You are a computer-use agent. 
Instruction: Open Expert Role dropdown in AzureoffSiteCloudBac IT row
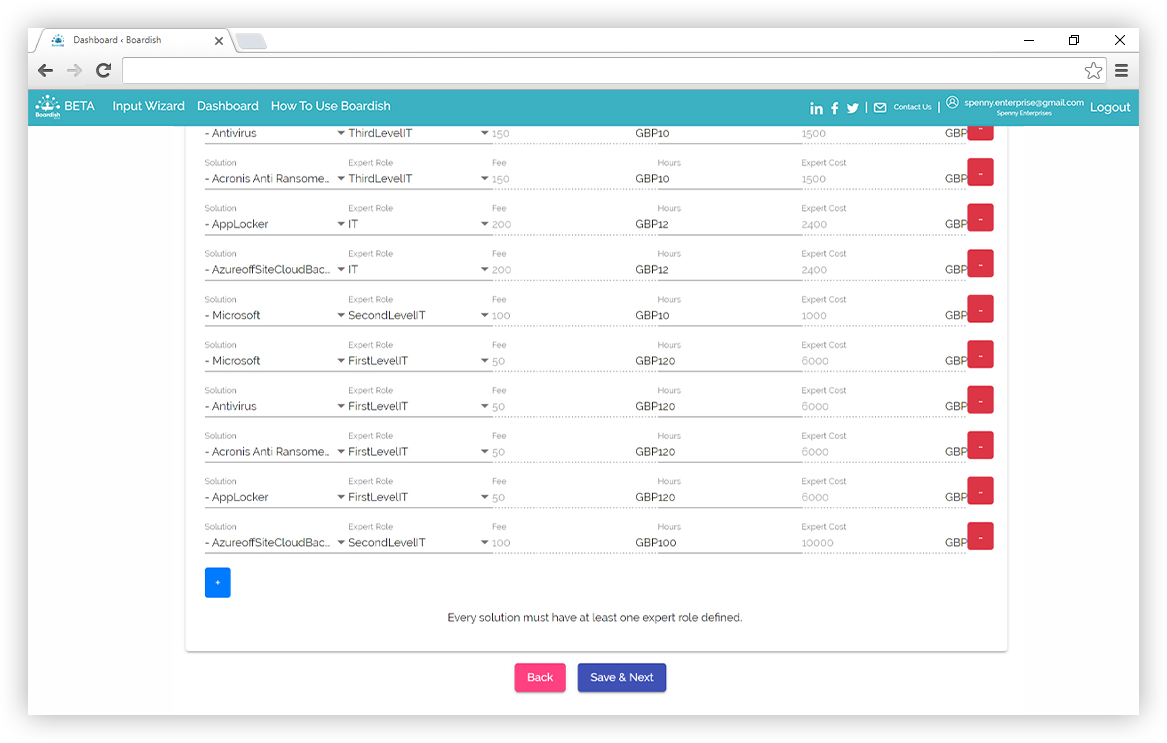(x=419, y=270)
